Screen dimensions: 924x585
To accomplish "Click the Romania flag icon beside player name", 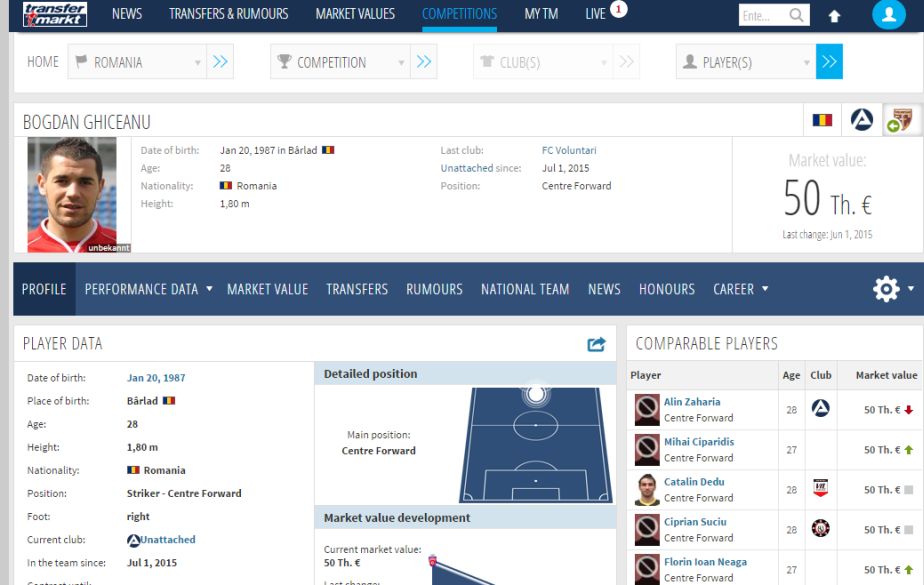I will tap(822, 120).
